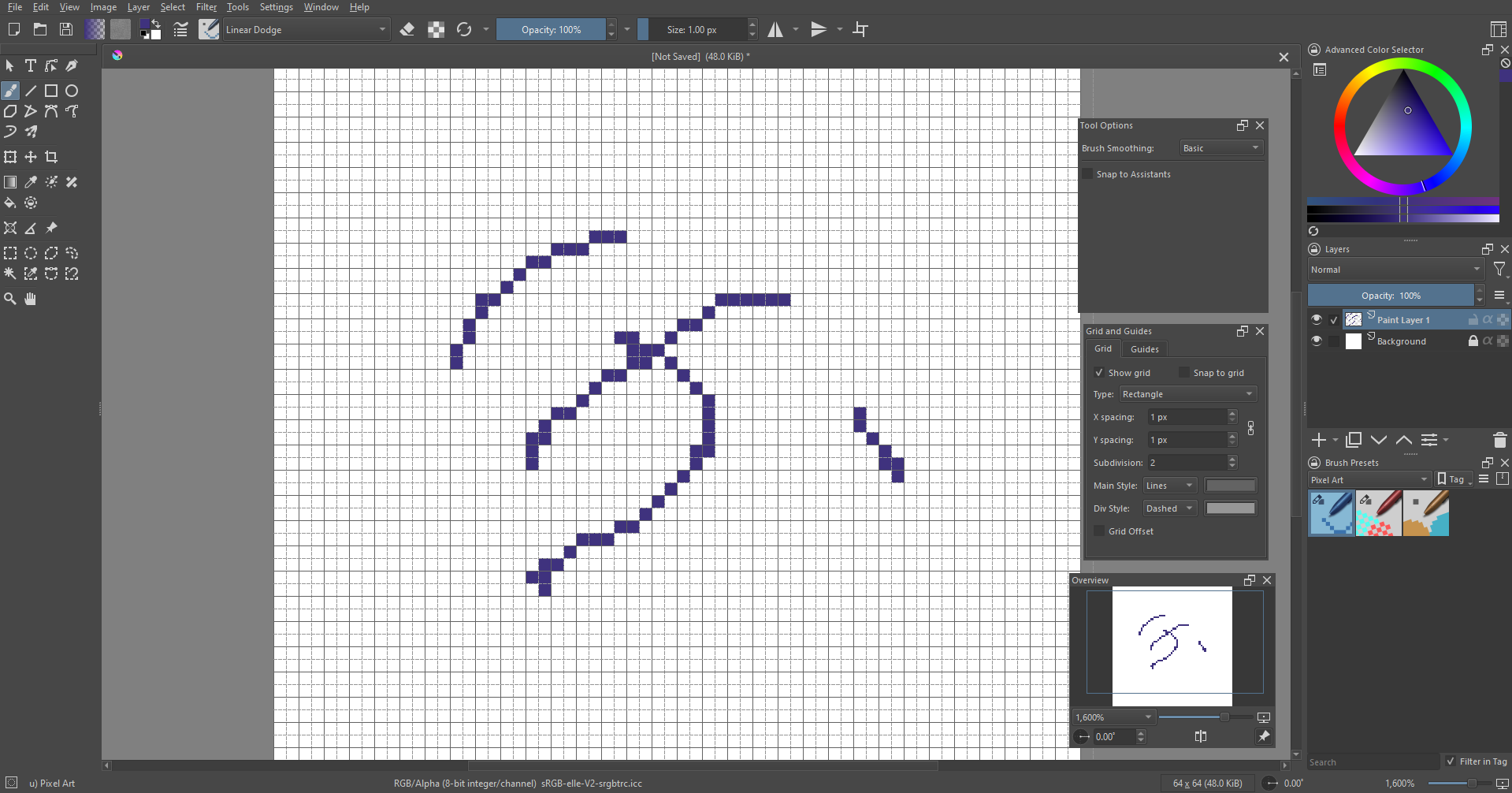Disable the Show grid checkbox

[1099, 373]
